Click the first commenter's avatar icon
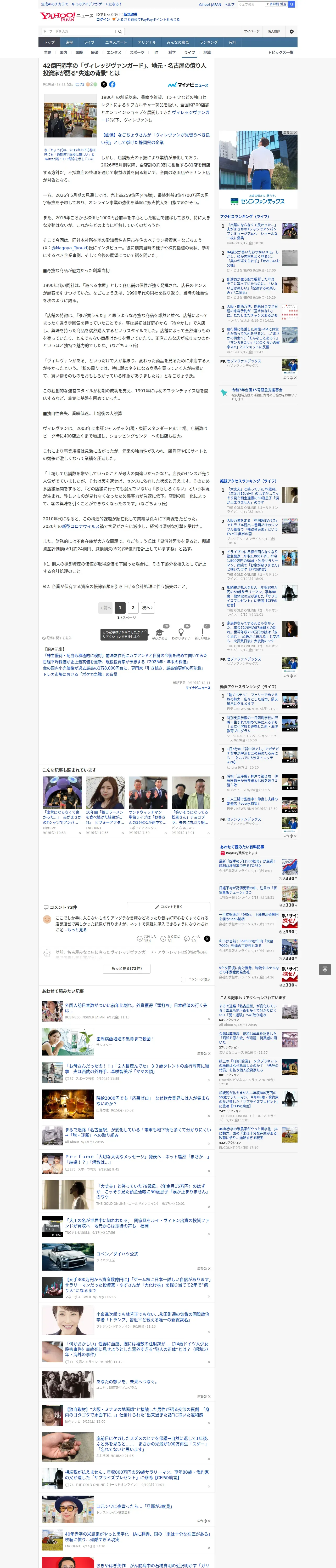The width and height of the screenshot is (336, 1568). point(47,919)
